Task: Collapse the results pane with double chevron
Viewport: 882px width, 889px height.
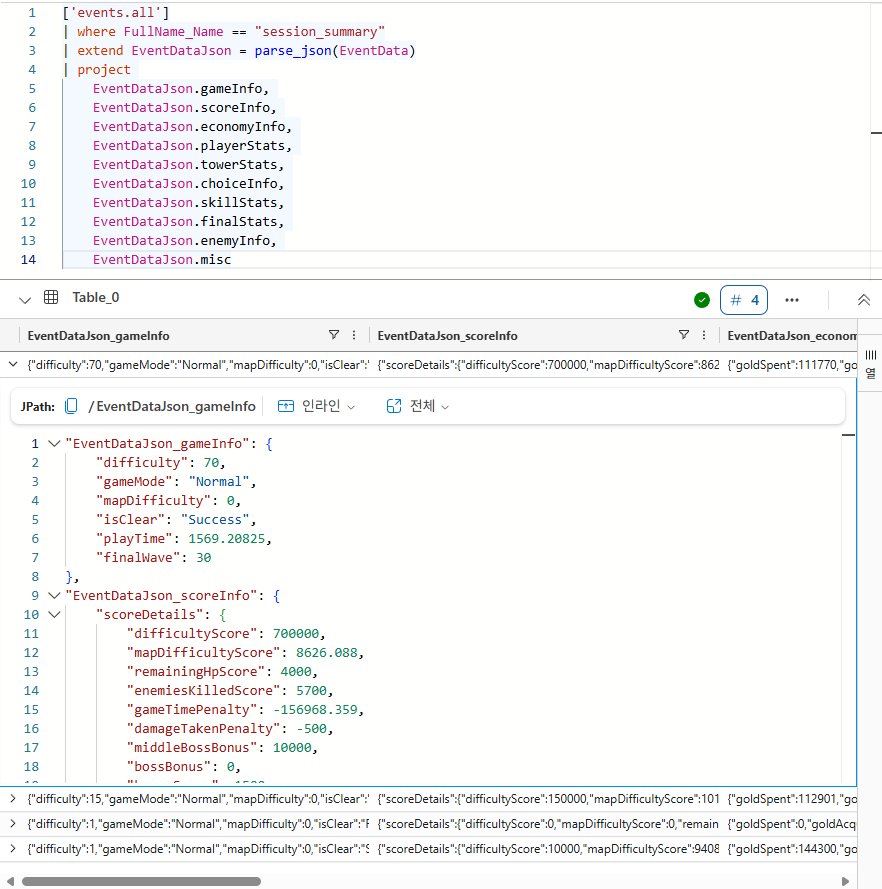Action: [864, 300]
